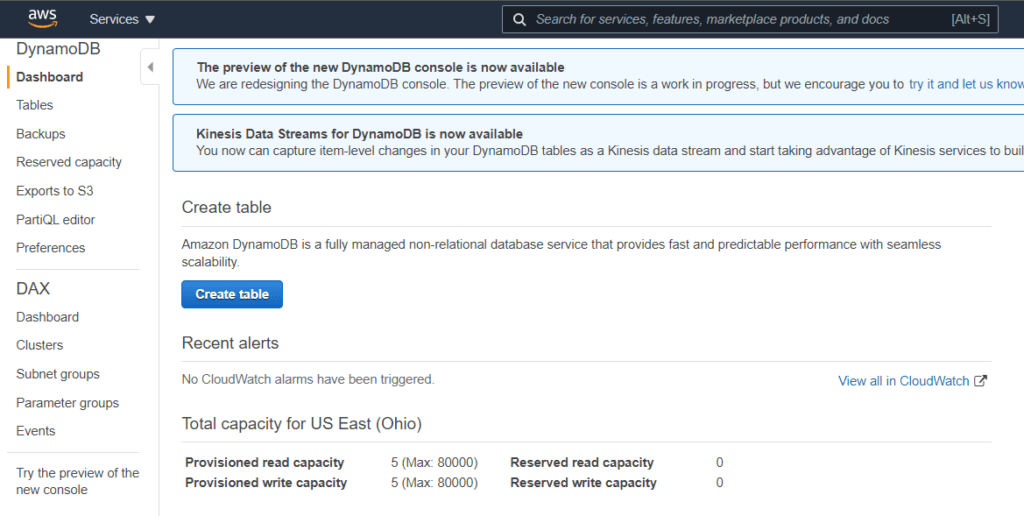1024x516 pixels.
Task: Click the search magnifier icon
Action: (x=519, y=20)
